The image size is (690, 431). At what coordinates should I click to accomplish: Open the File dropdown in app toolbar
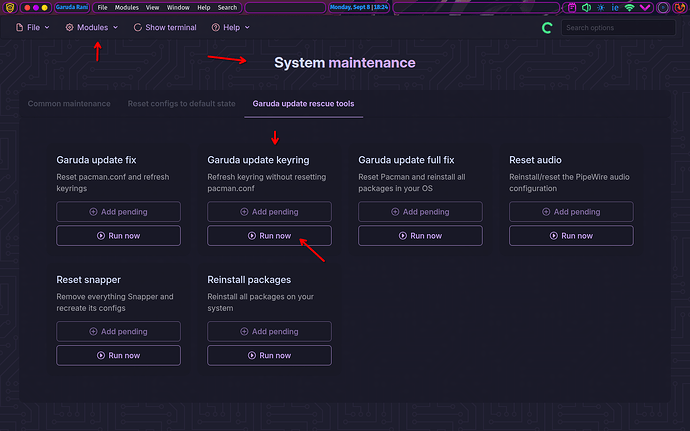pyautogui.click(x=33, y=28)
